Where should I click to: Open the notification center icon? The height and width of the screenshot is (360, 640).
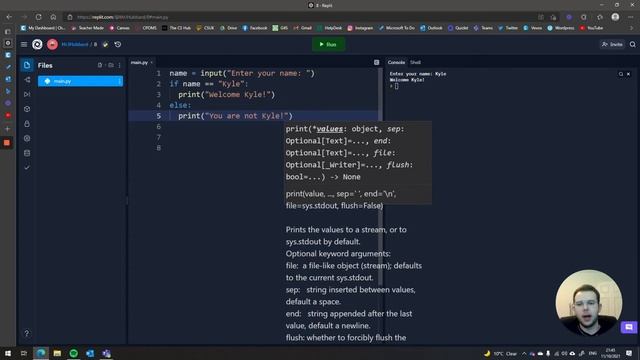coord(629,353)
